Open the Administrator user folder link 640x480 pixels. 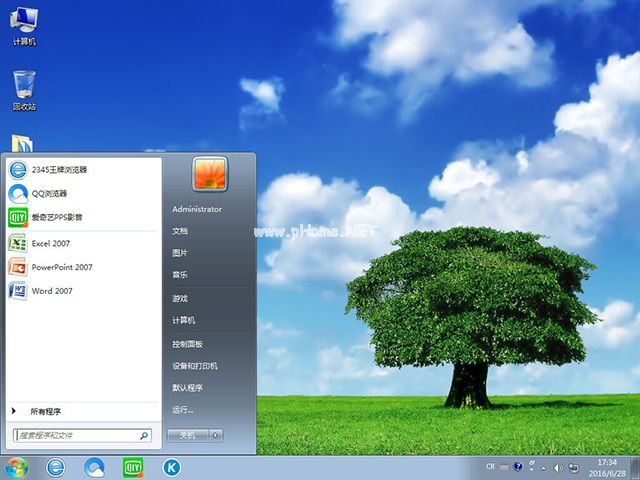coord(197,209)
